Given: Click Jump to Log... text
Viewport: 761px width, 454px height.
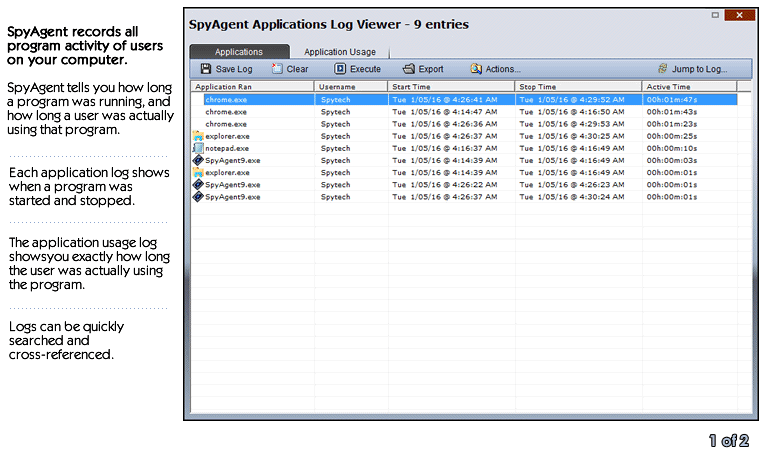Looking at the screenshot, I should [x=699, y=69].
